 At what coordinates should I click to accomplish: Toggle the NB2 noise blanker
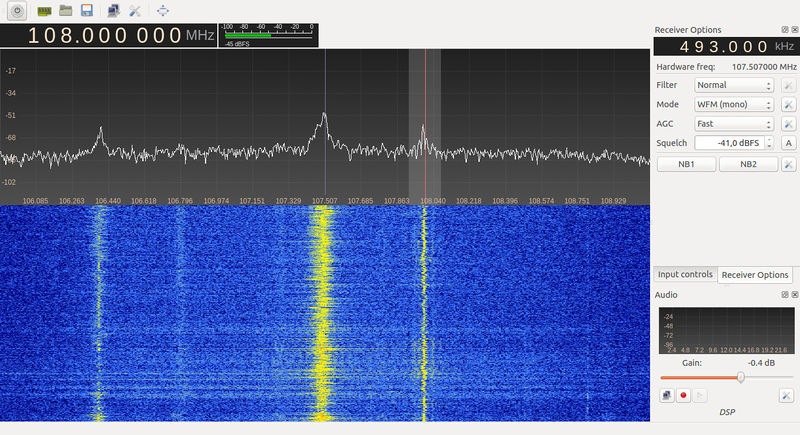coord(747,164)
